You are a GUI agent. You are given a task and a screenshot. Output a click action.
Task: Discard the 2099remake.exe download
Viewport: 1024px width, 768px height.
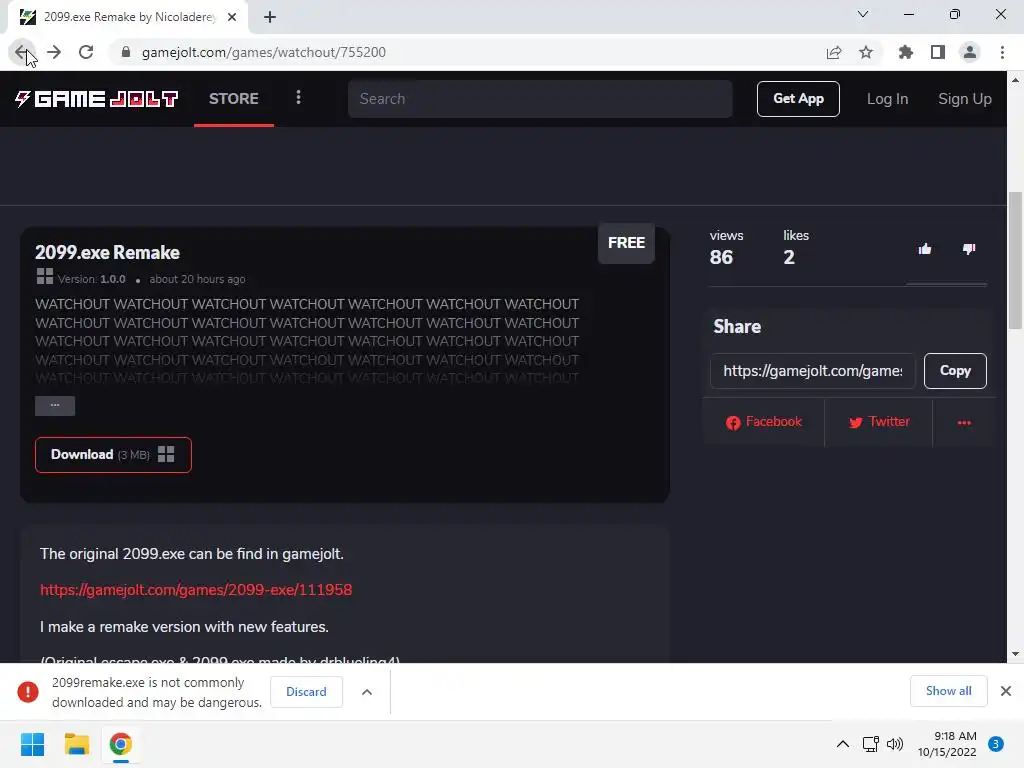(306, 692)
